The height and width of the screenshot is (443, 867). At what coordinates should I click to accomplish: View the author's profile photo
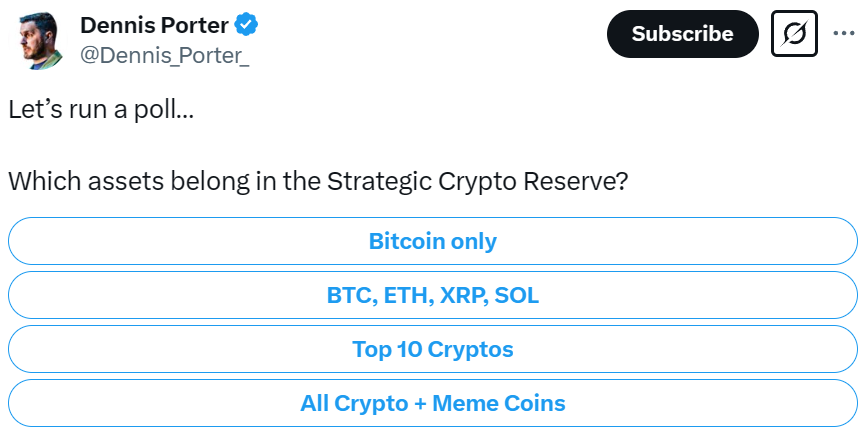40,41
